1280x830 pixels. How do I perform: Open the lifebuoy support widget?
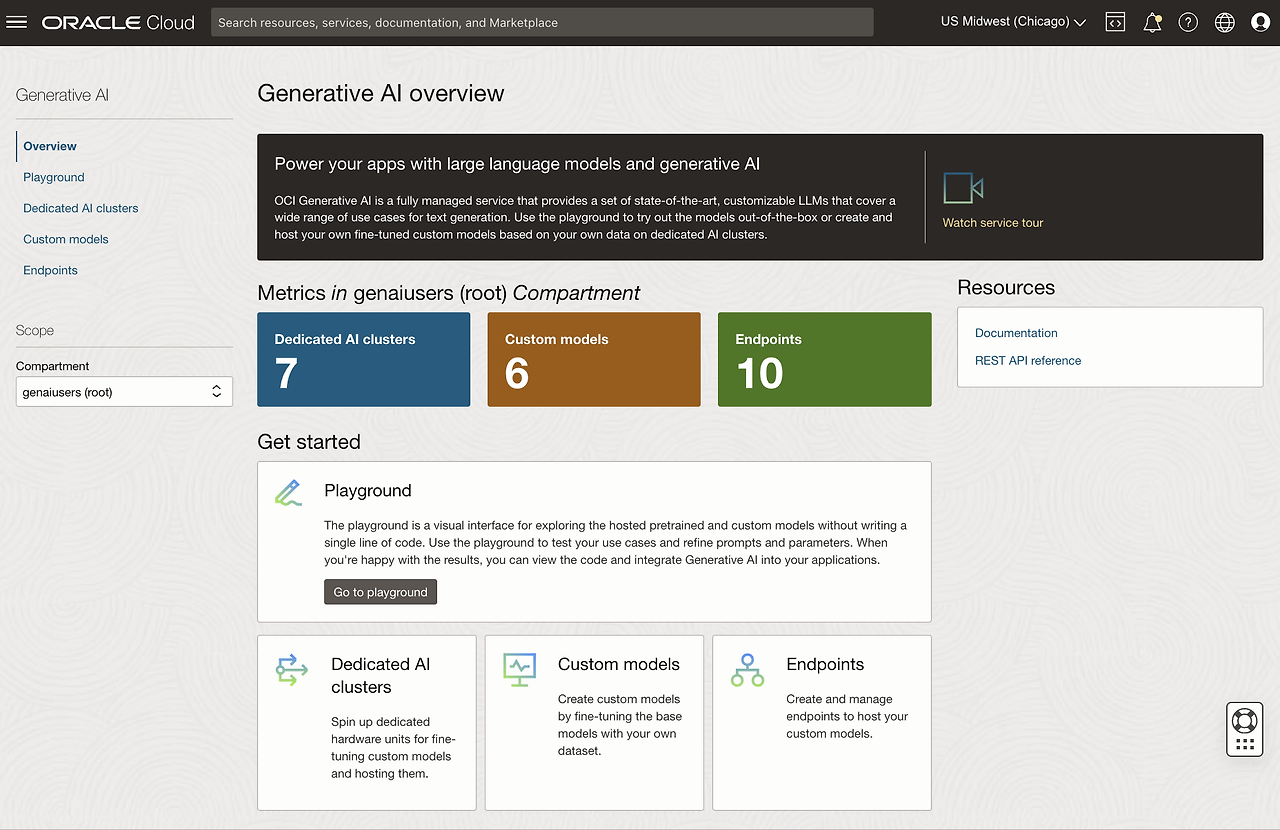tap(1244, 720)
